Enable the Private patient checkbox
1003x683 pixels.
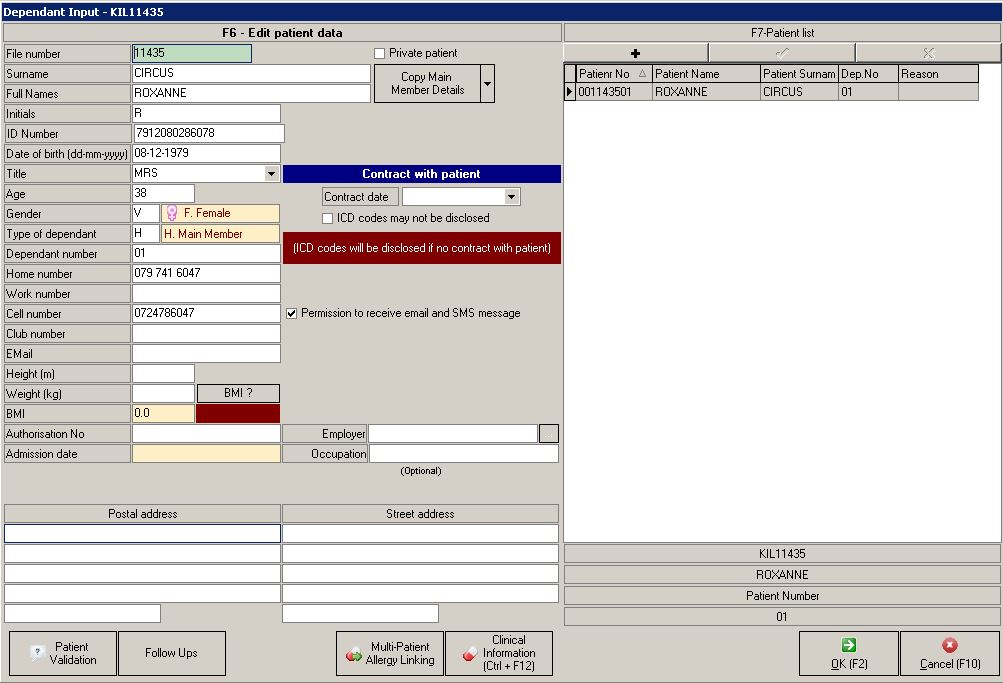coord(377,52)
